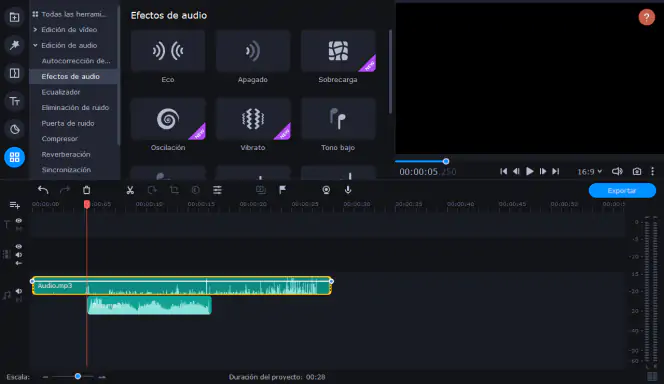Start voice recording with the microphone icon
The height and width of the screenshot is (384, 664).
(x=348, y=190)
